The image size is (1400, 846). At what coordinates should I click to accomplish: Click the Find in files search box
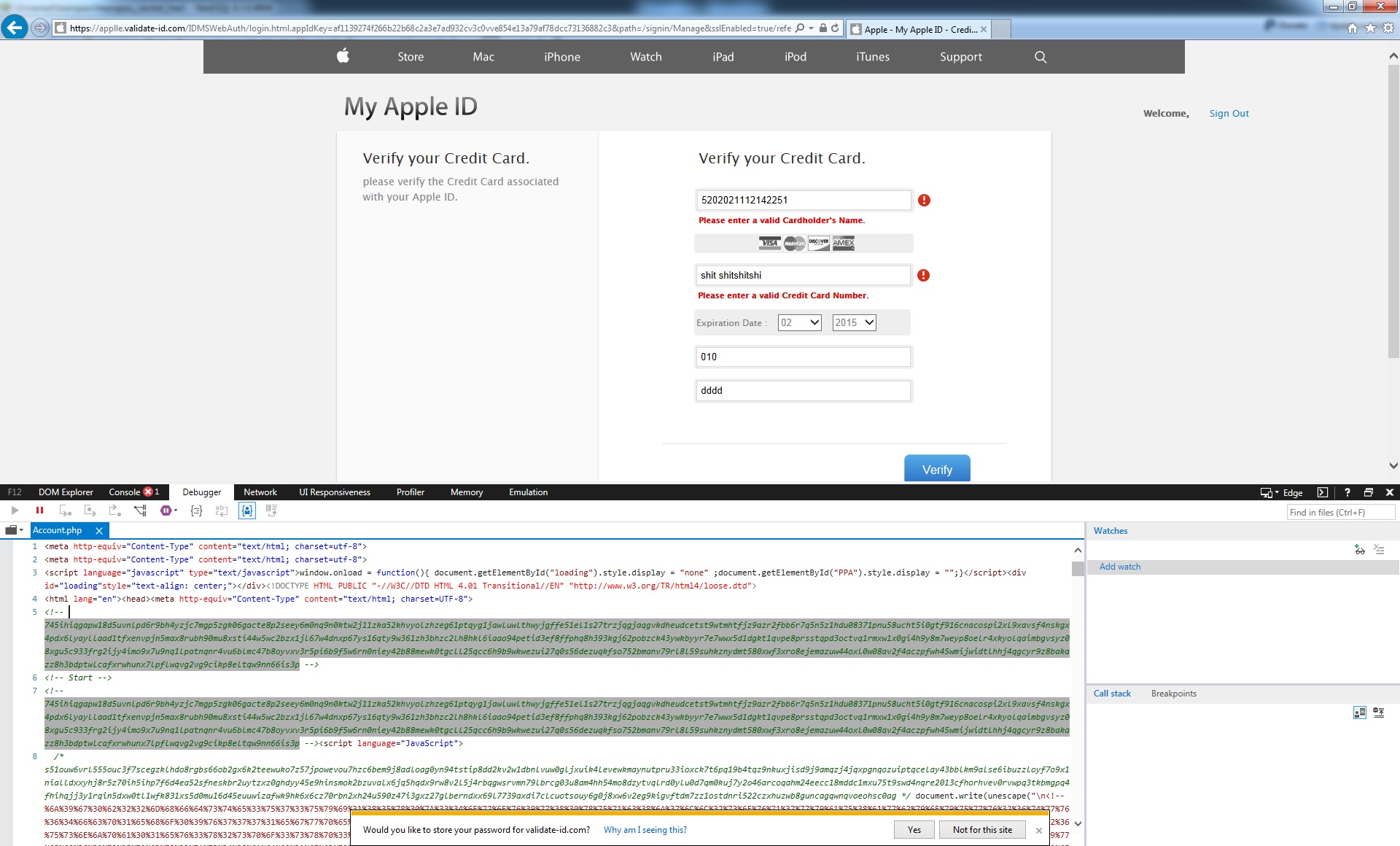[x=1341, y=513]
